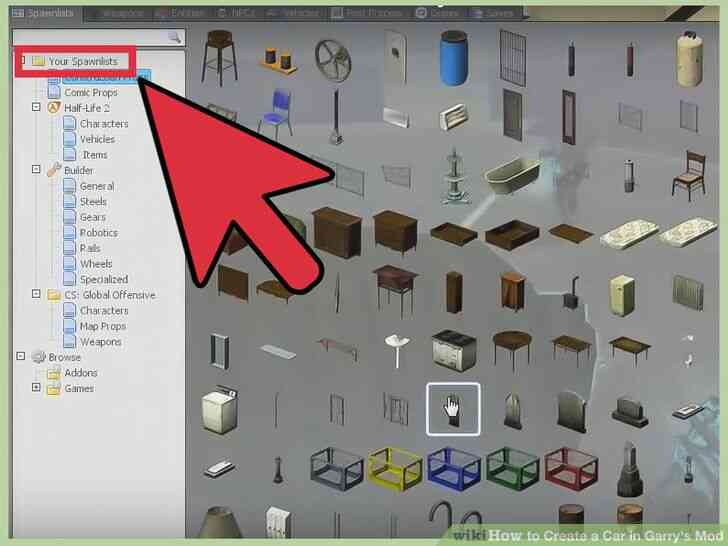Spawn the white washing machine prop
The width and height of the screenshot is (728, 546).
point(220,410)
